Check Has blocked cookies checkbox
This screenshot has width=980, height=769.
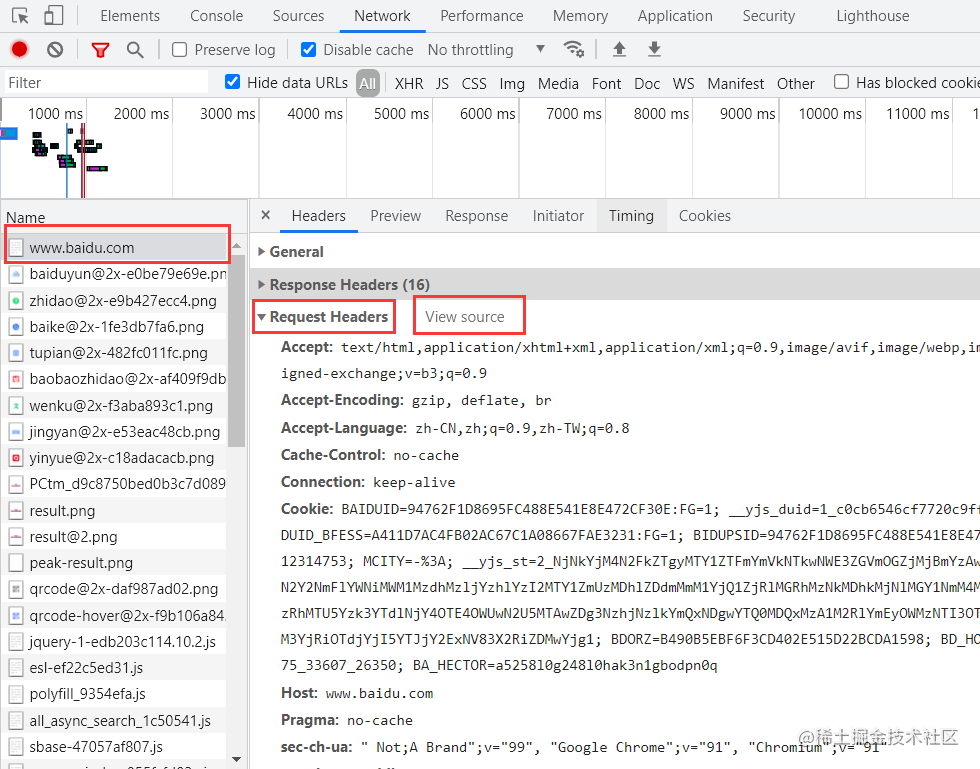click(841, 82)
